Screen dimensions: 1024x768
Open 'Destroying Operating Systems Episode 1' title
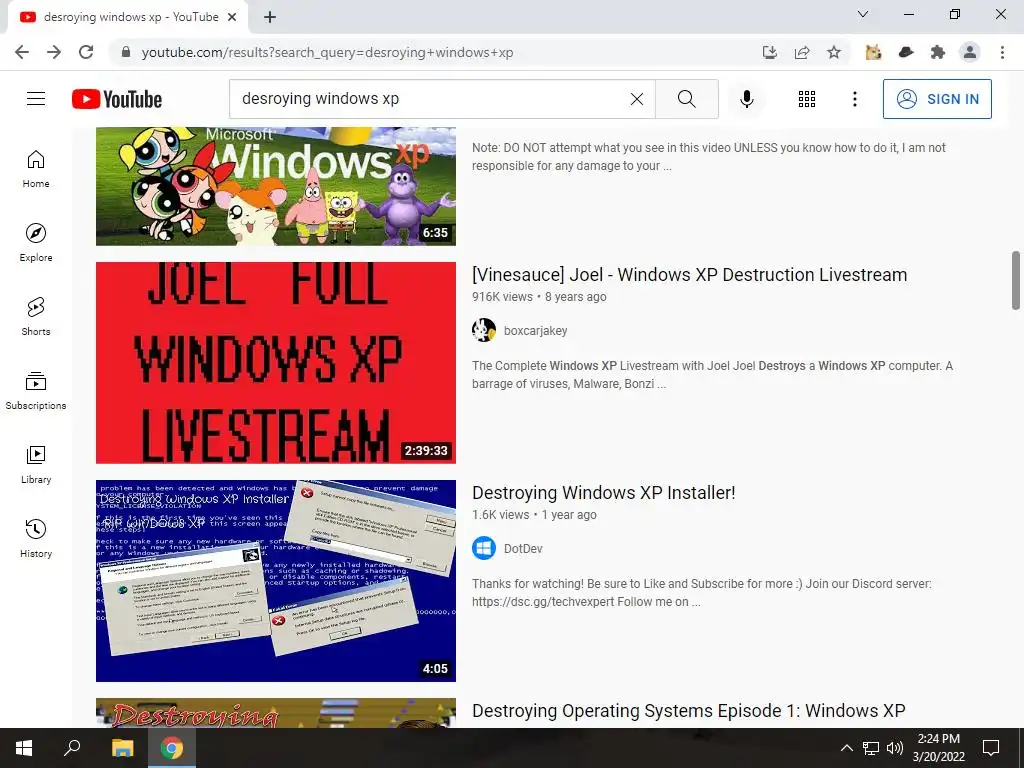click(688, 711)
